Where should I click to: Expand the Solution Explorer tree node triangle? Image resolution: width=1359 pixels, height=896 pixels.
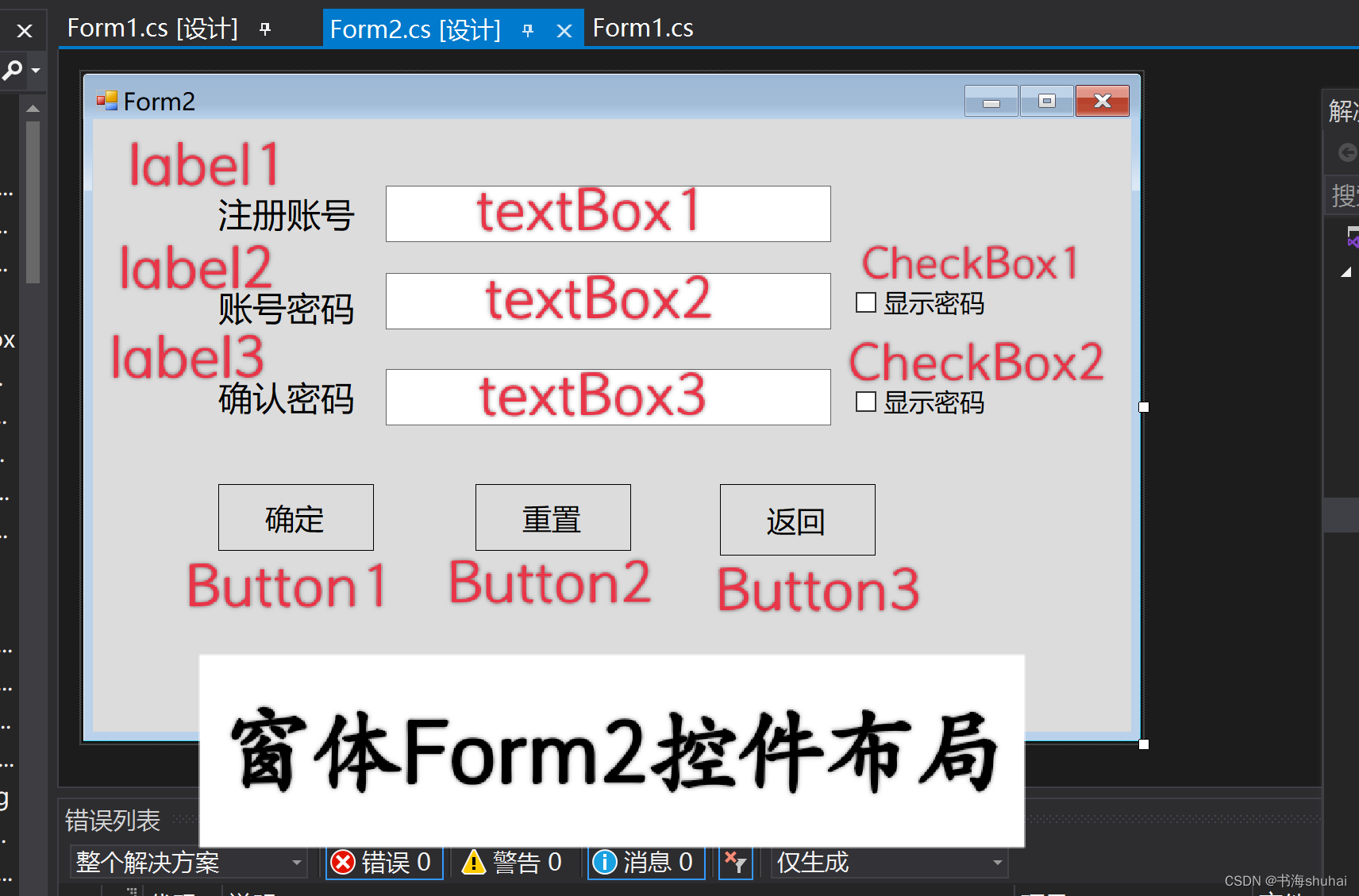[x=1346, y=272]
